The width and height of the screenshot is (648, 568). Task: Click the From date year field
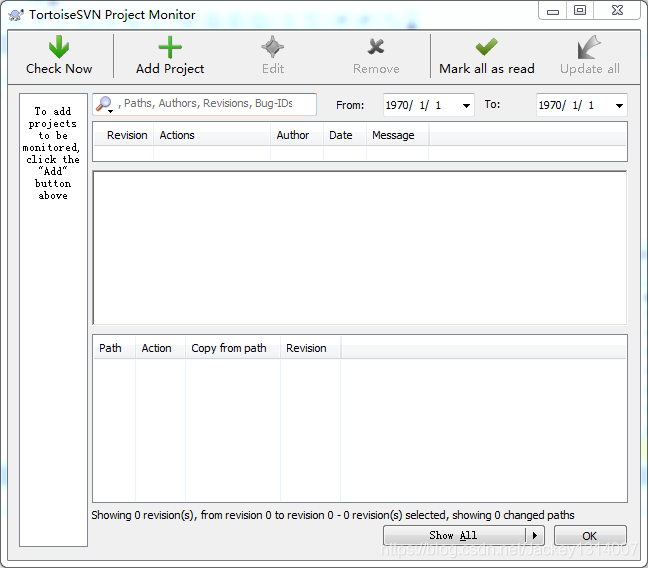396,105
